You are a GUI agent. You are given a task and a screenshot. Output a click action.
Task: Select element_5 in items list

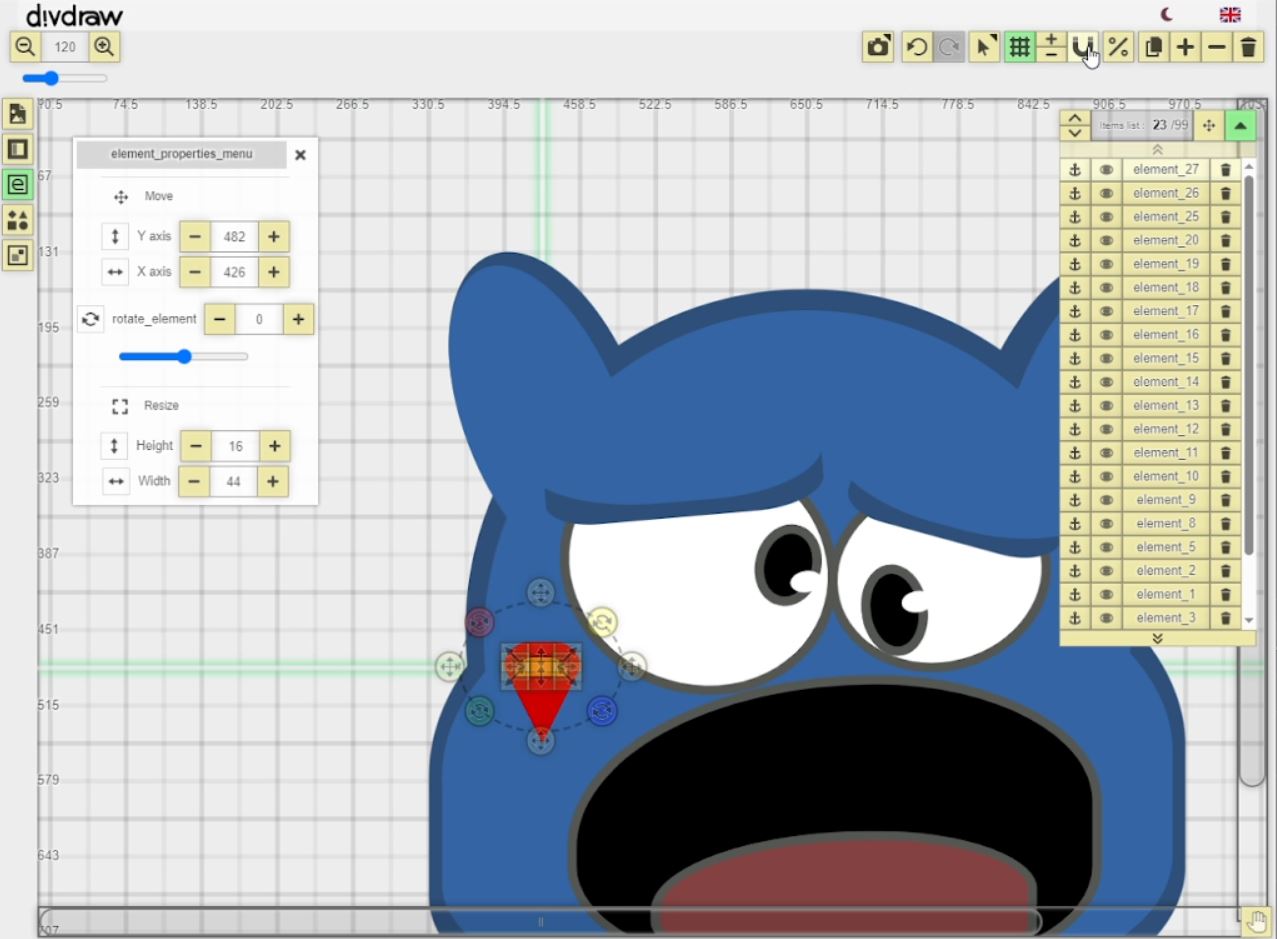(x=1166, y=547)
